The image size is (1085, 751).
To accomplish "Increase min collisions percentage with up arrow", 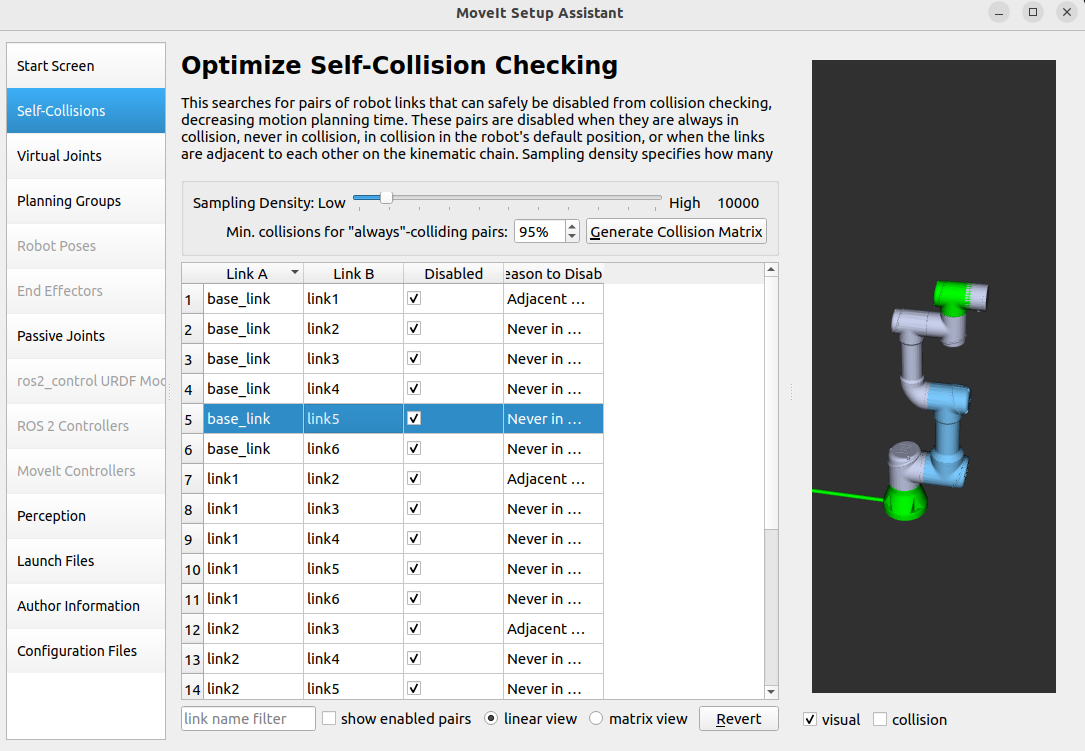I will click(x=572, y=226).
